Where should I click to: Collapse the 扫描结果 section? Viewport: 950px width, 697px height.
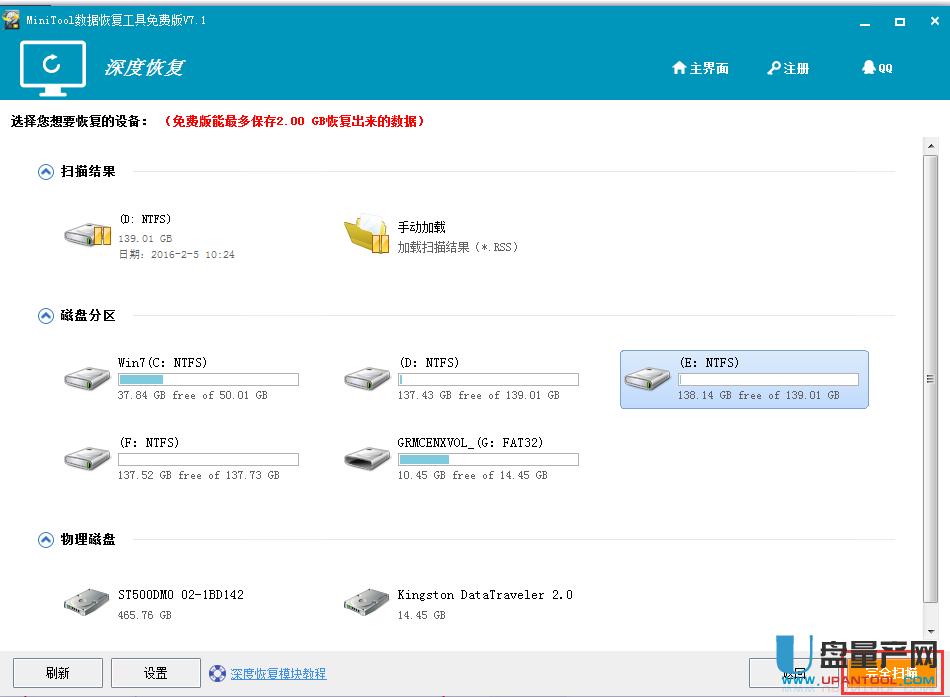[45, 172]
